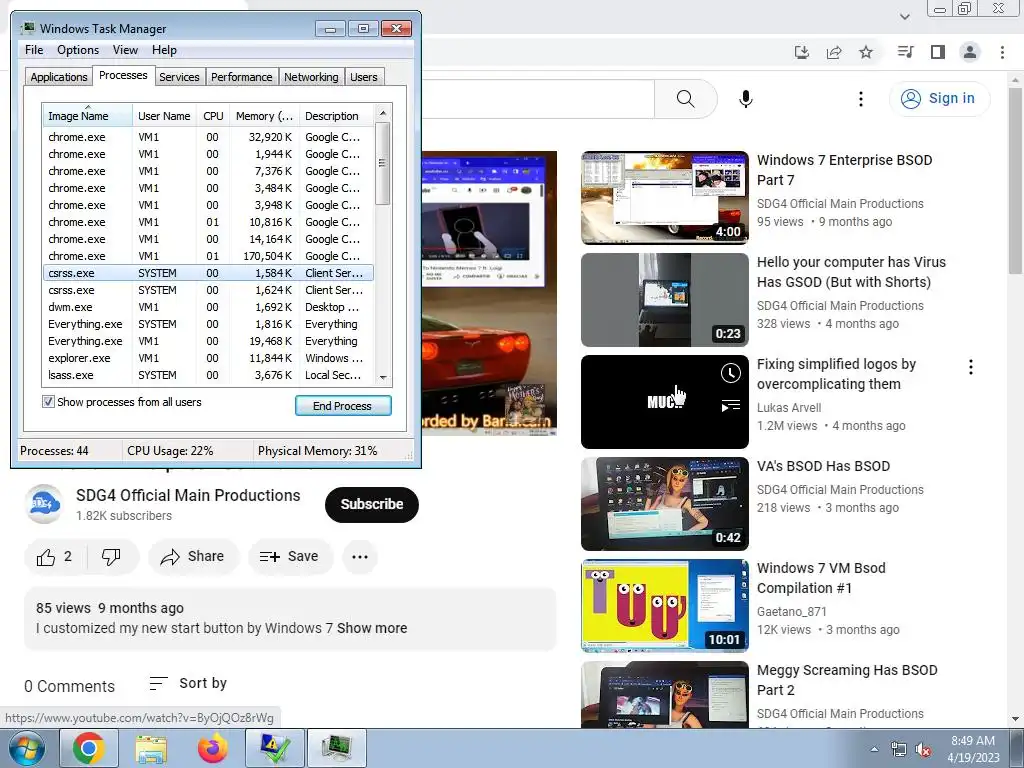Open Sort by comments dropdown
This screenshot has width=1024, height=768.
[187, 684]
